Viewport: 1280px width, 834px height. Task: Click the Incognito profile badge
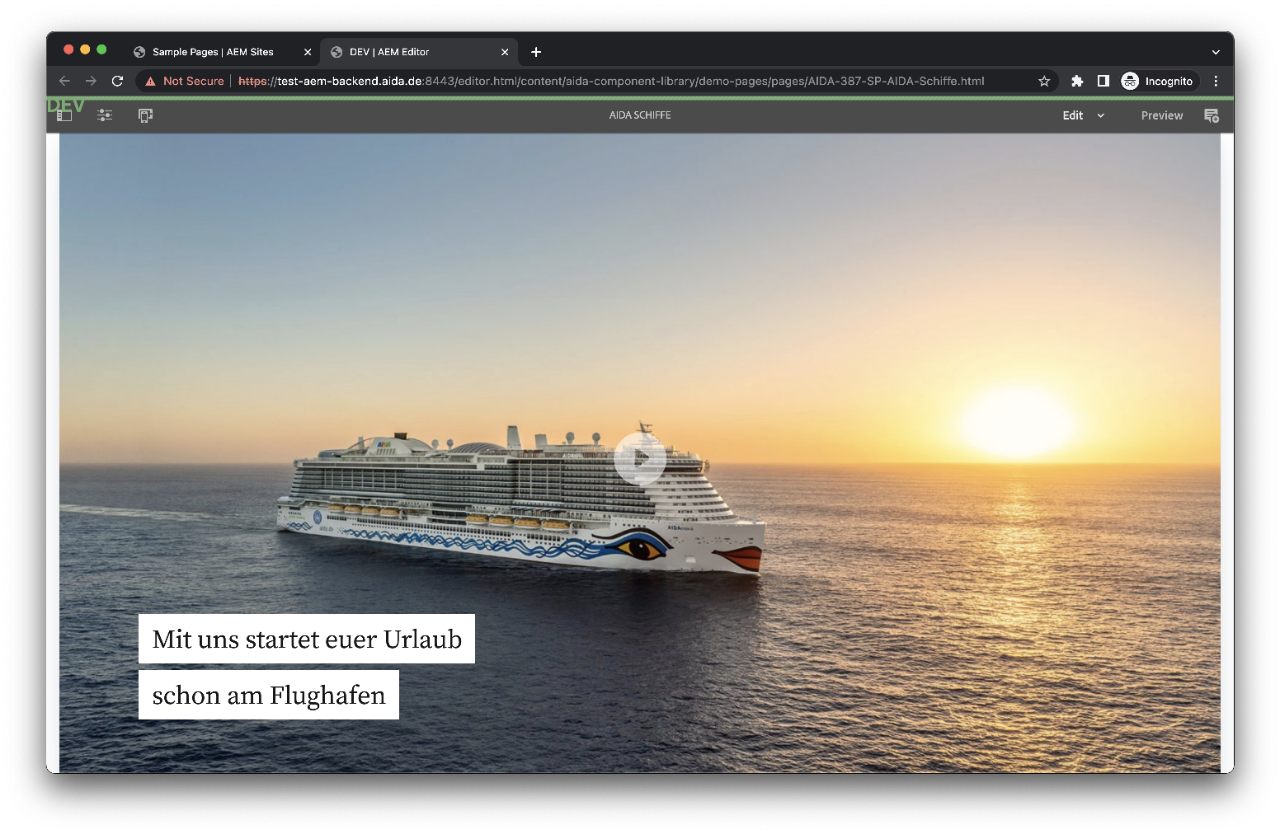pos(1156,80)
